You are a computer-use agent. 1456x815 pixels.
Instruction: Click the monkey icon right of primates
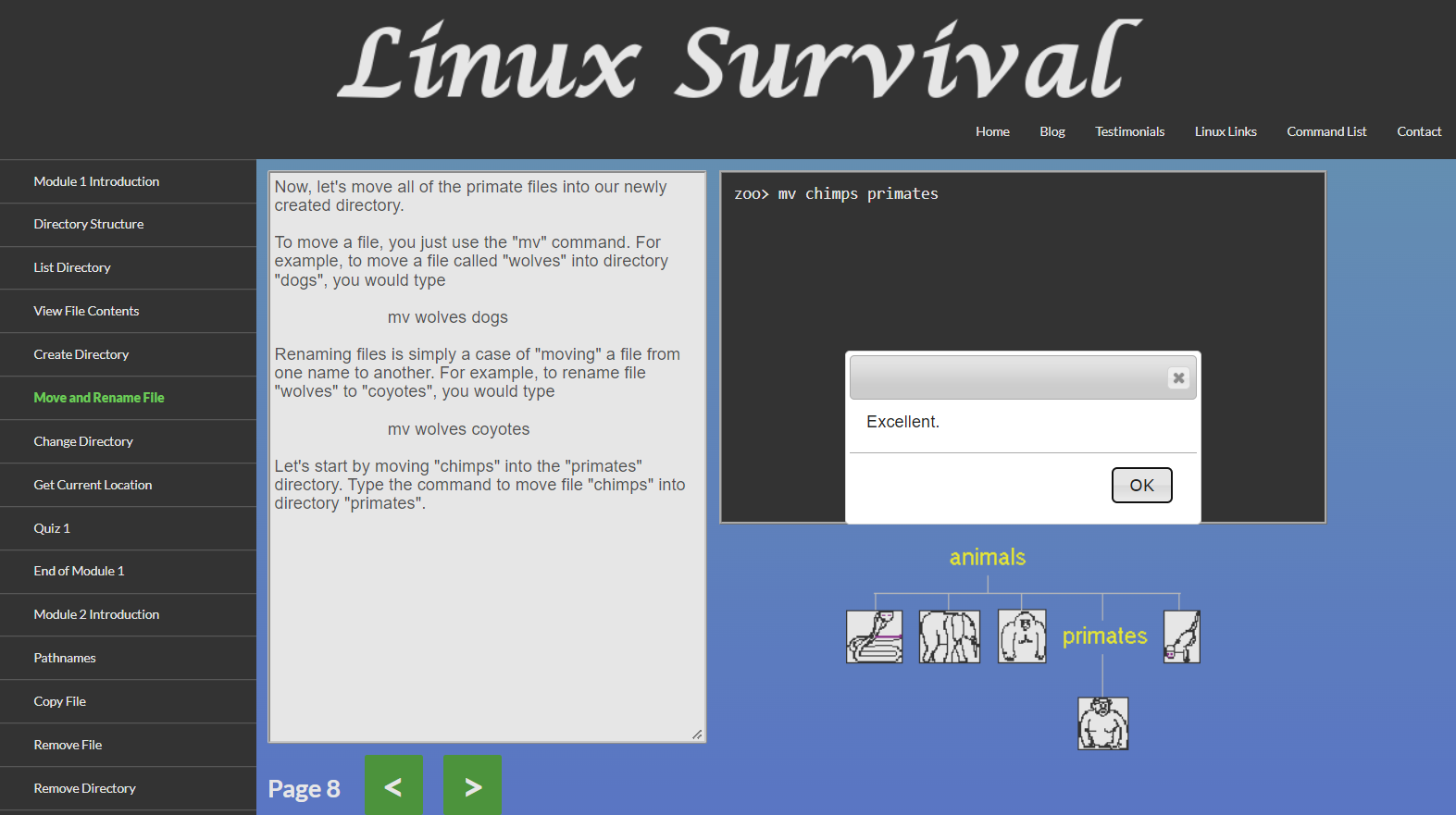1182,636
